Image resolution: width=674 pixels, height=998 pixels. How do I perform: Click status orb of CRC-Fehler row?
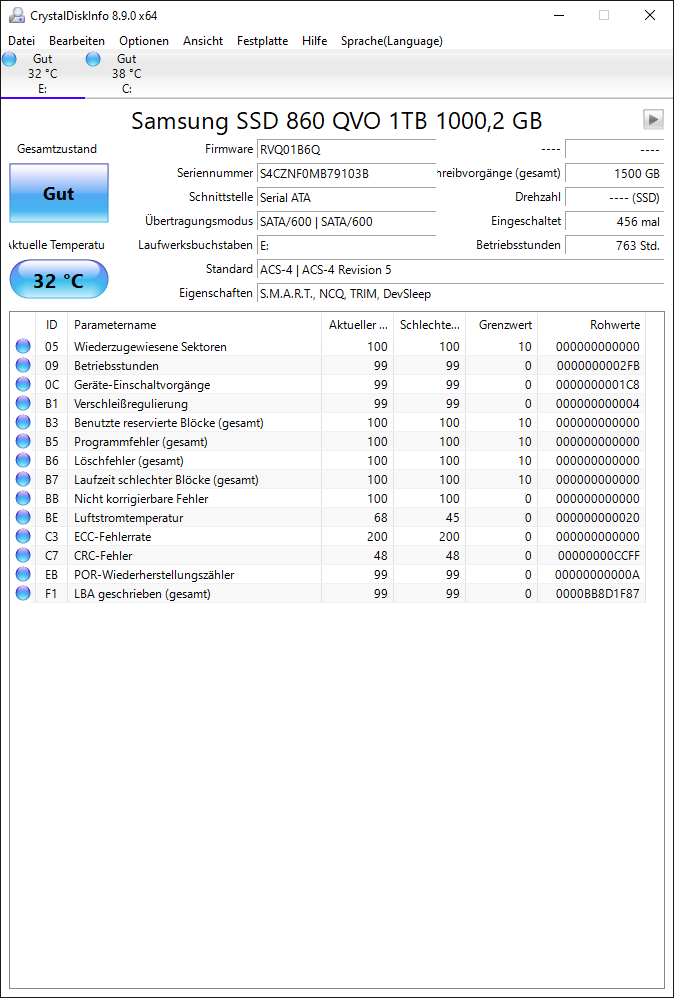(23, 556)
